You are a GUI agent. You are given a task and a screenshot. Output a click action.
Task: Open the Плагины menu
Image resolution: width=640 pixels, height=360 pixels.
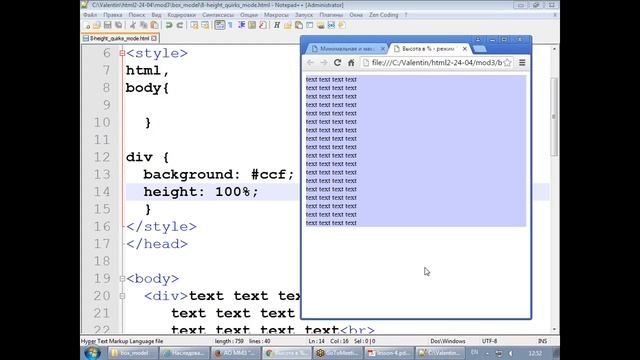[x=331, y=15]
